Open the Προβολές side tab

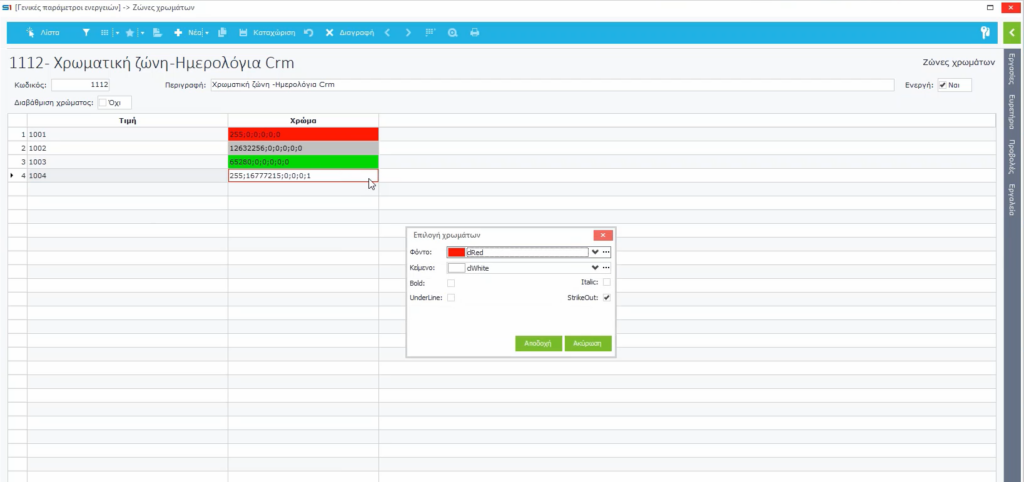[1012, 157]
